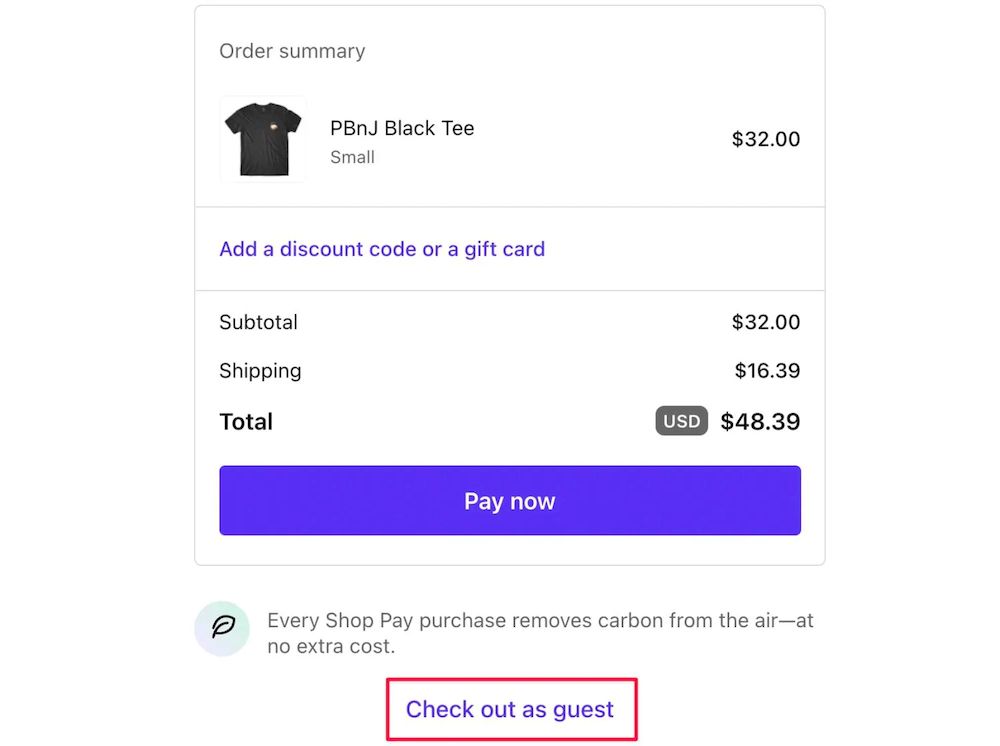1000x746 pixels.
Task: Click the USD currency badge
Action: tap(681, 421)
